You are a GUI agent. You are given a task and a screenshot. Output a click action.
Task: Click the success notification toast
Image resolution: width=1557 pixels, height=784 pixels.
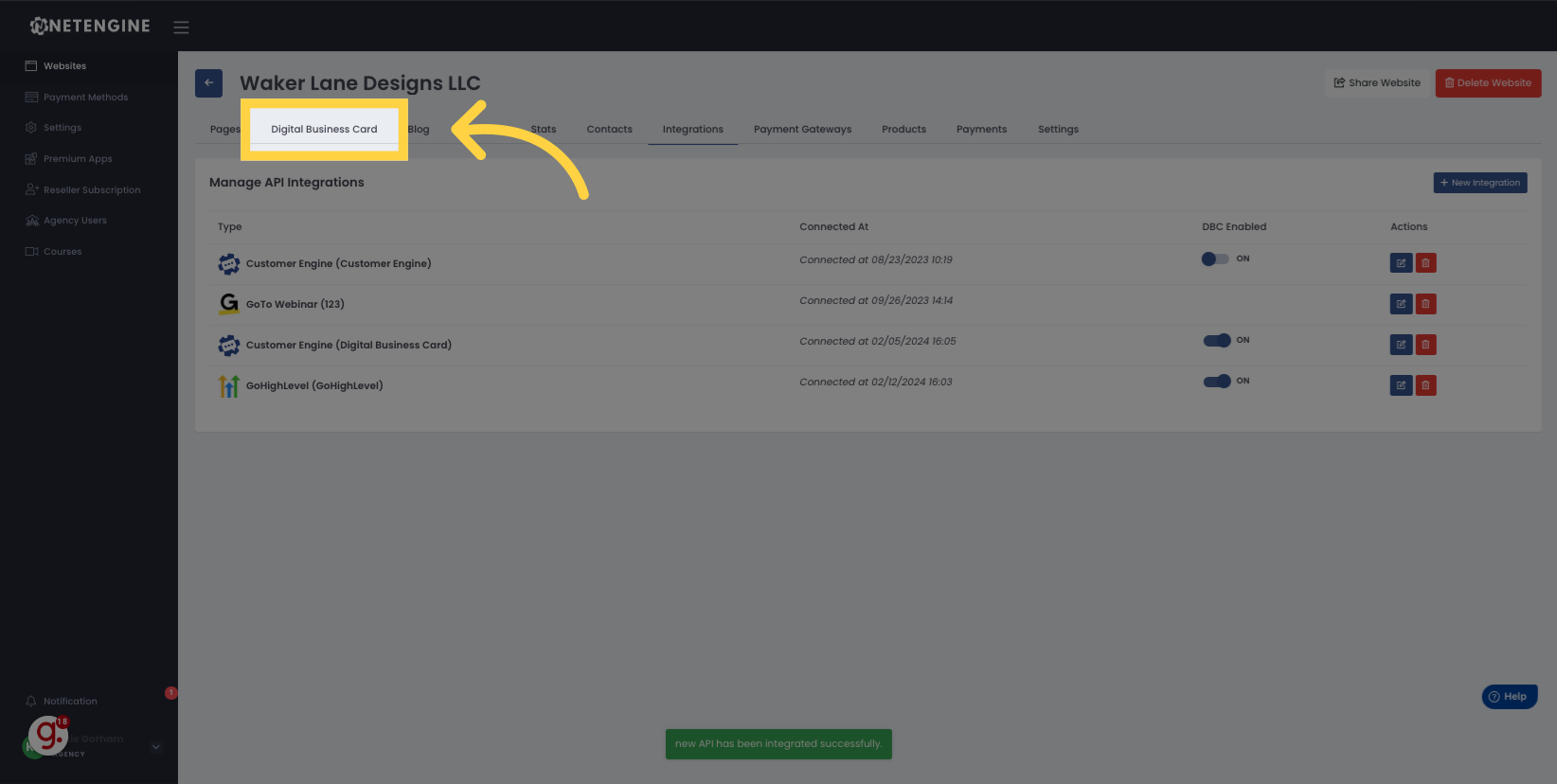(x=778, y=743)
